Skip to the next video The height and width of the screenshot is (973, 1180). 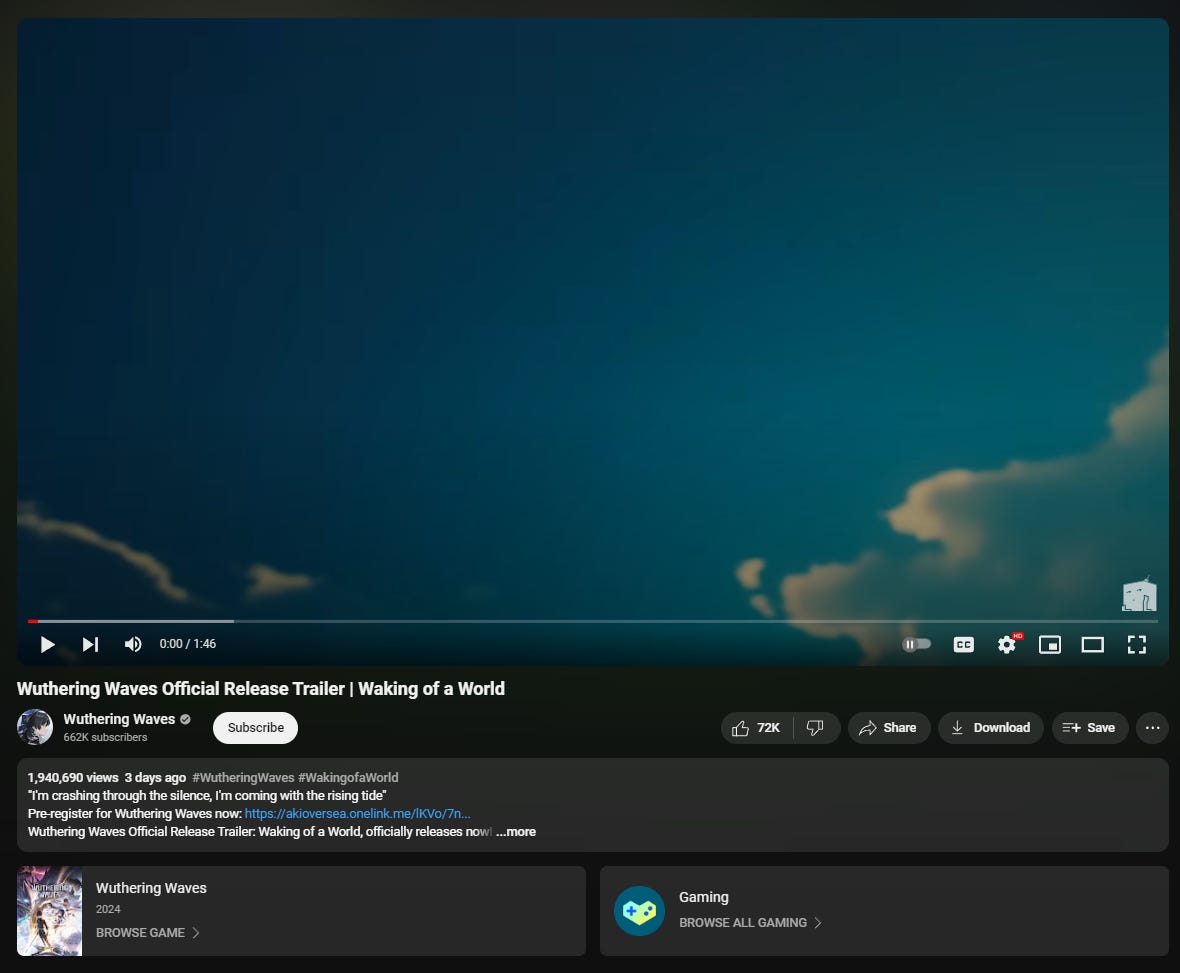[90, 644]
